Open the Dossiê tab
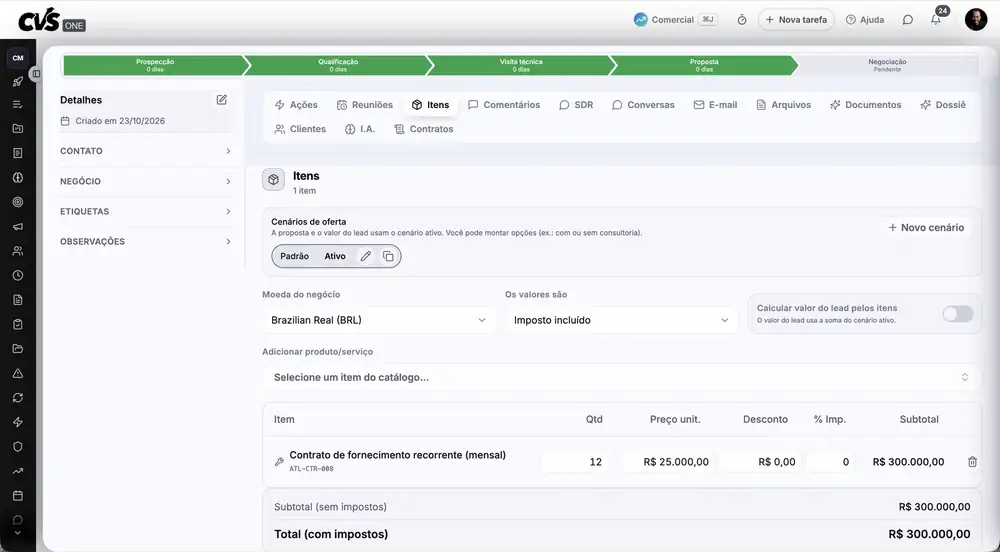The height and width of the screenshot is (552, 1000). [x=943, y=105]
